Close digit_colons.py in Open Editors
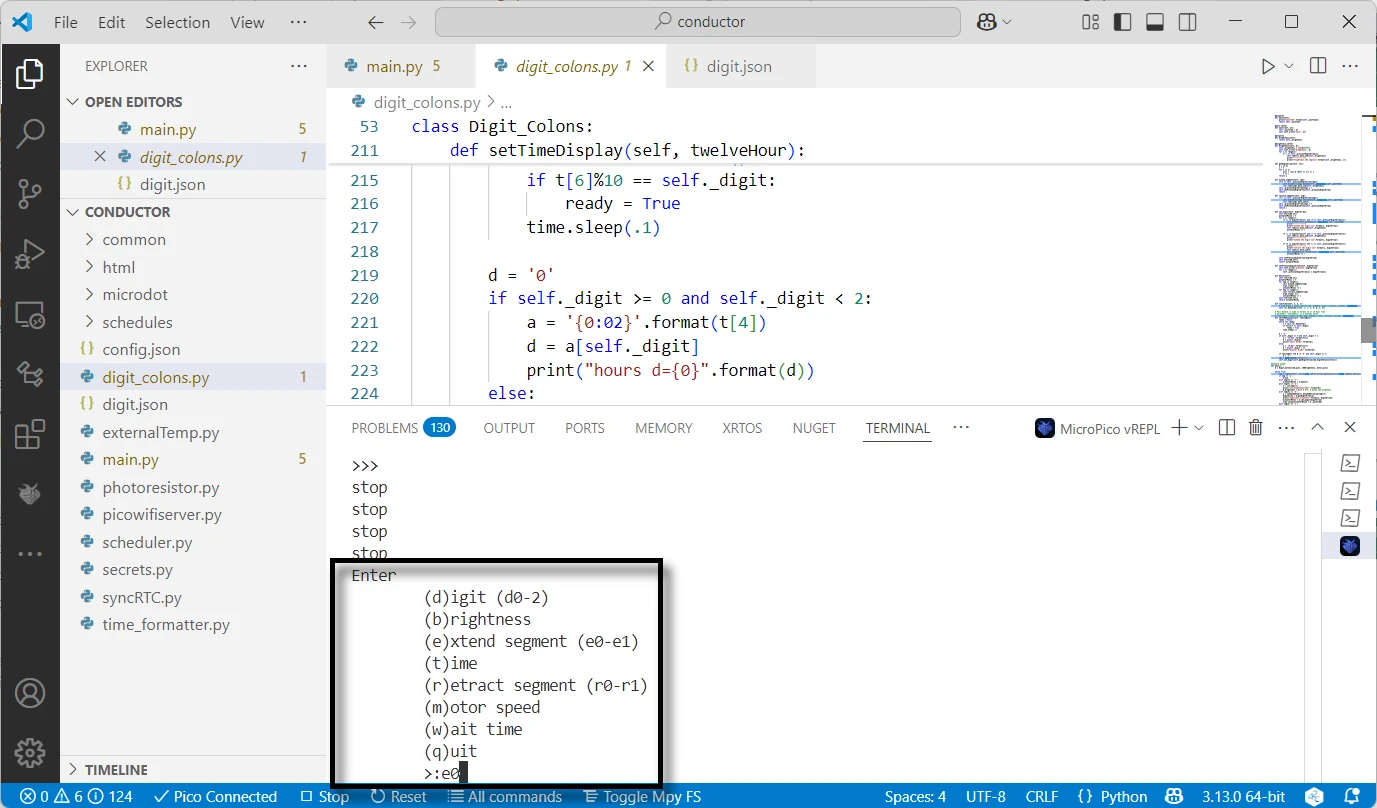This screenshot has width=1377, height=808. tap(99, 157)
